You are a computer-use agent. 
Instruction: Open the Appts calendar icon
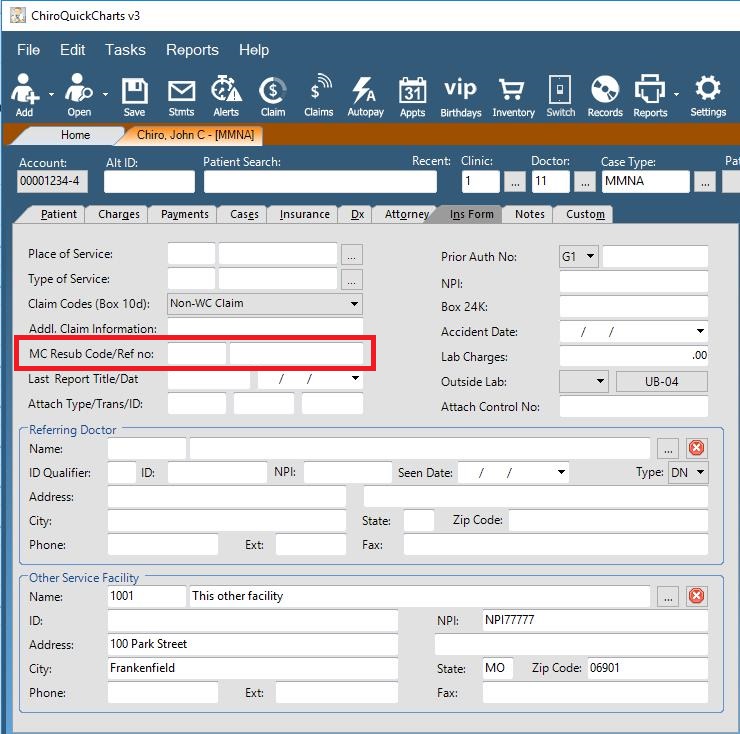click(412, 96)
